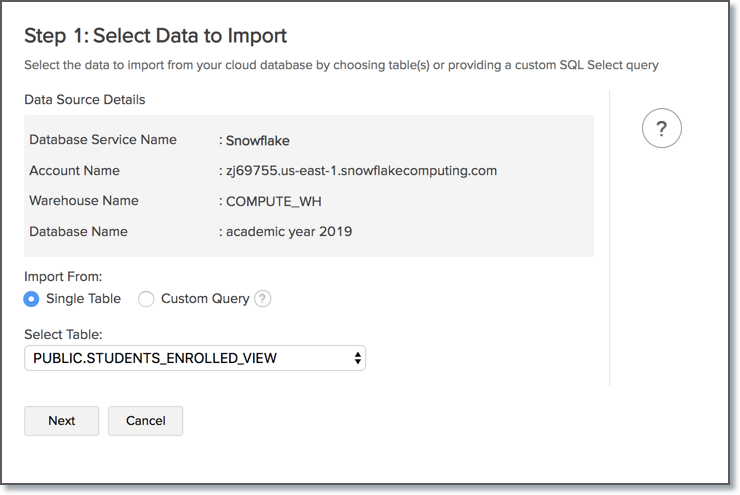Click the Select Table label
Image resolution: width=740 pixels, height=495 pixels.
(x=64, y=334)
